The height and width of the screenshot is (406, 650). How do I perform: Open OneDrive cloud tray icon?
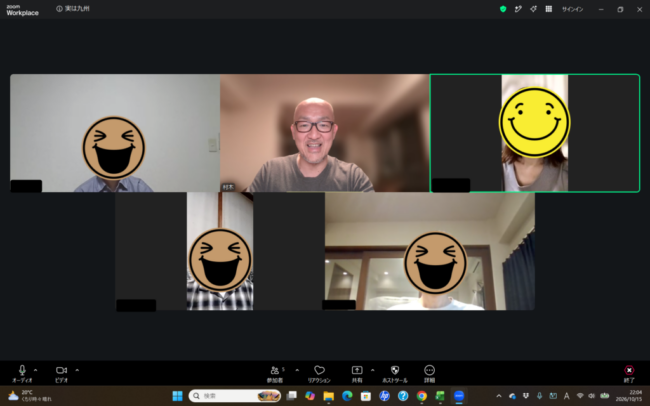(x=512, y=396)
